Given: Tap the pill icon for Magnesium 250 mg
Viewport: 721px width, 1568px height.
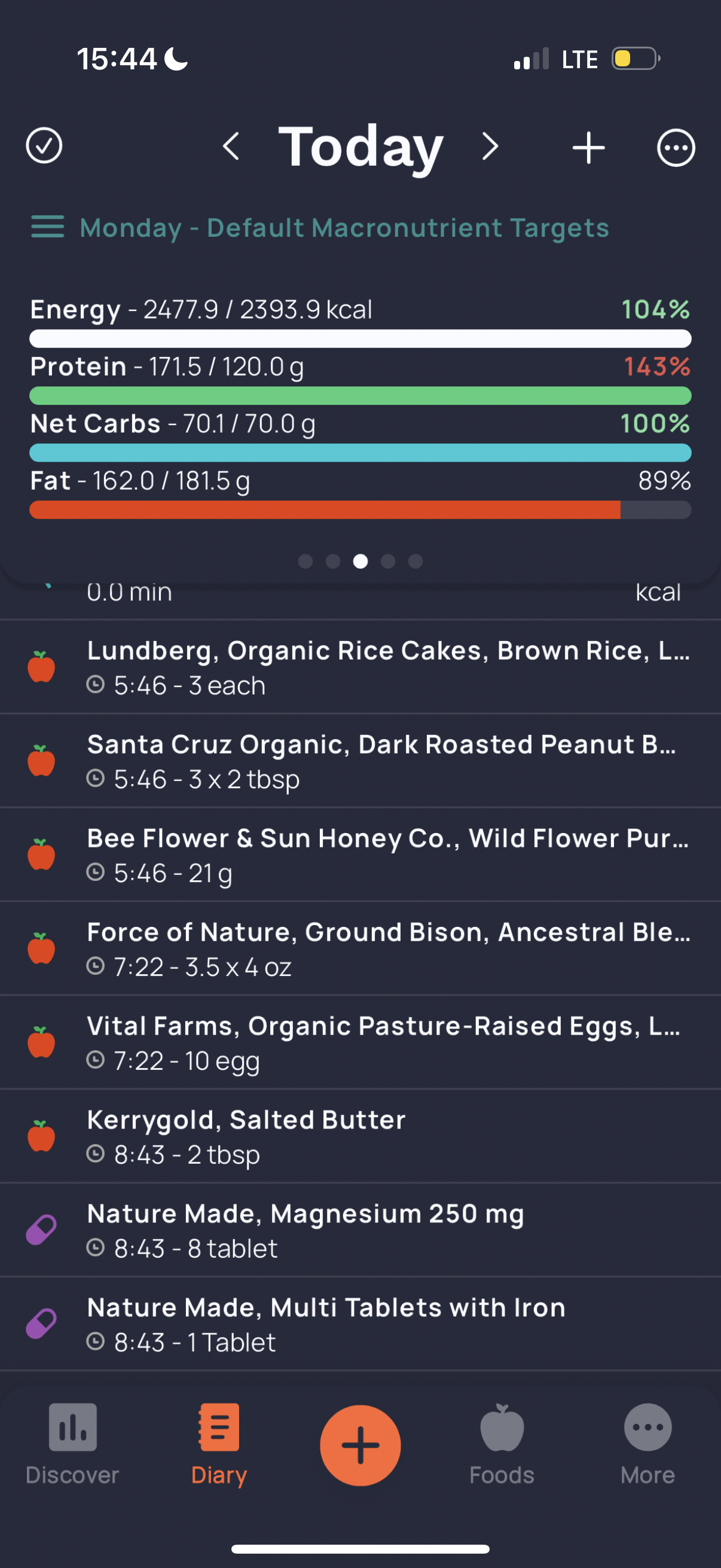Looking at the screenshot, I should (x=41, y=1230).
